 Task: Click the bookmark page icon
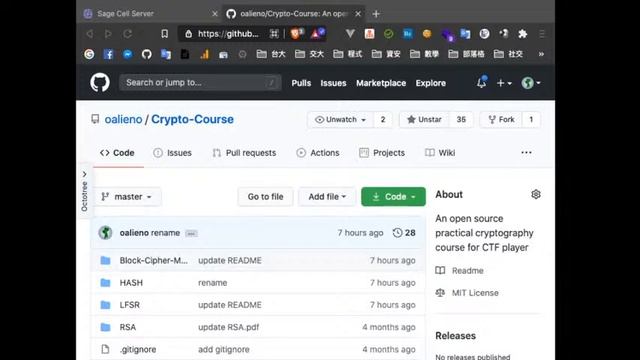tap(164, 34)
